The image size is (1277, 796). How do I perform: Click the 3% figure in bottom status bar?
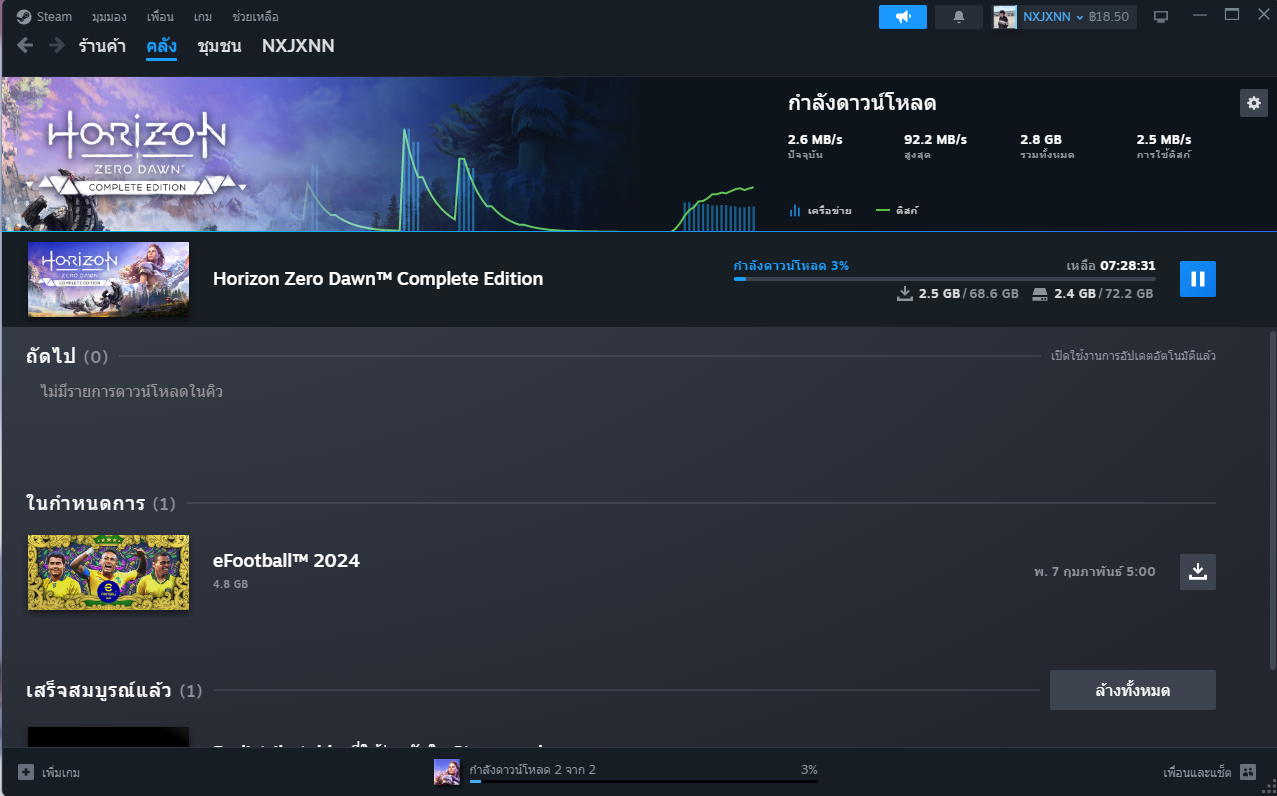[x=809, y=769]
